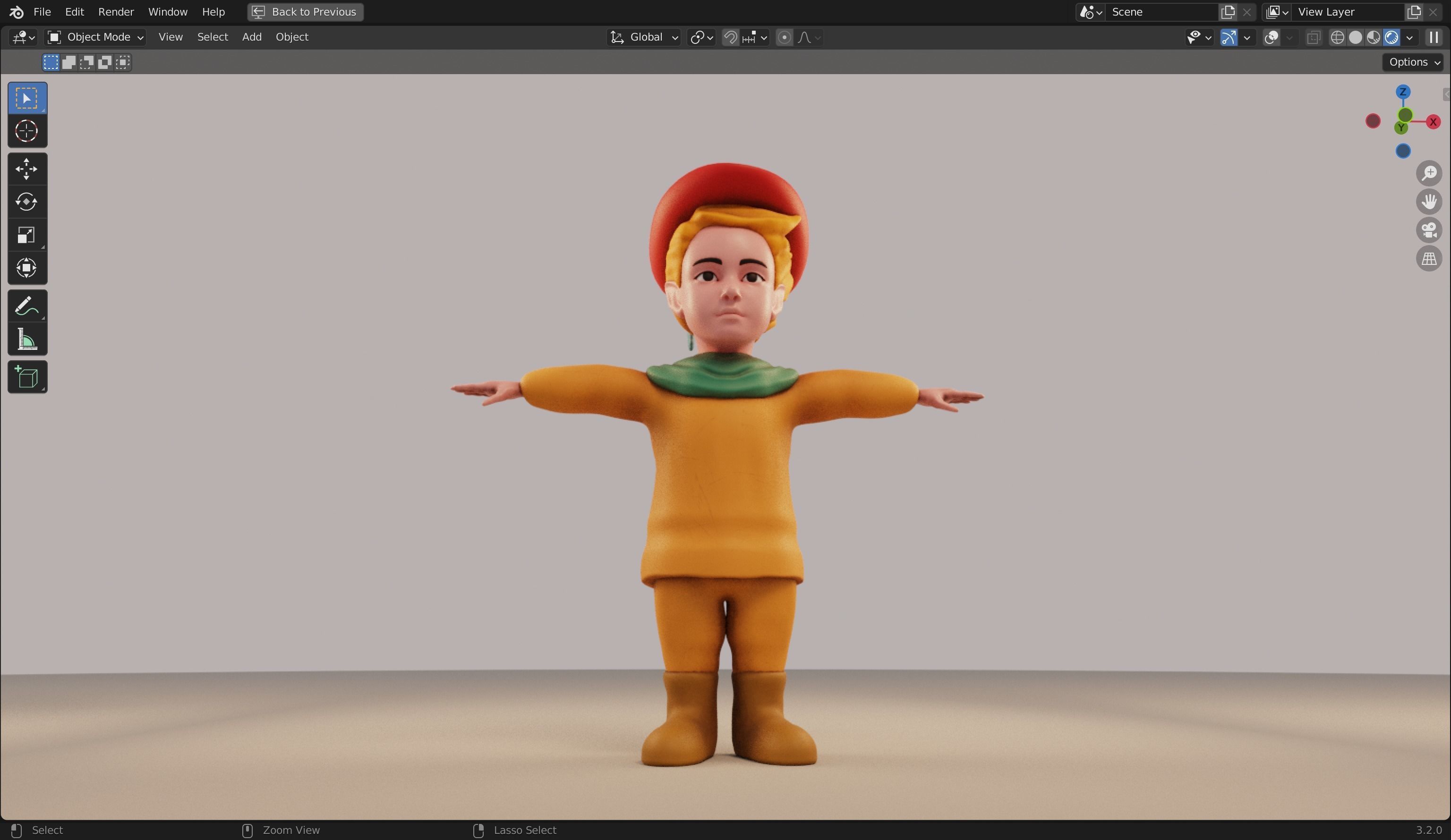This screenshot has width=1451, height=840.
Task: Open the Options dropdown
Action: [x=1414, y=62]
